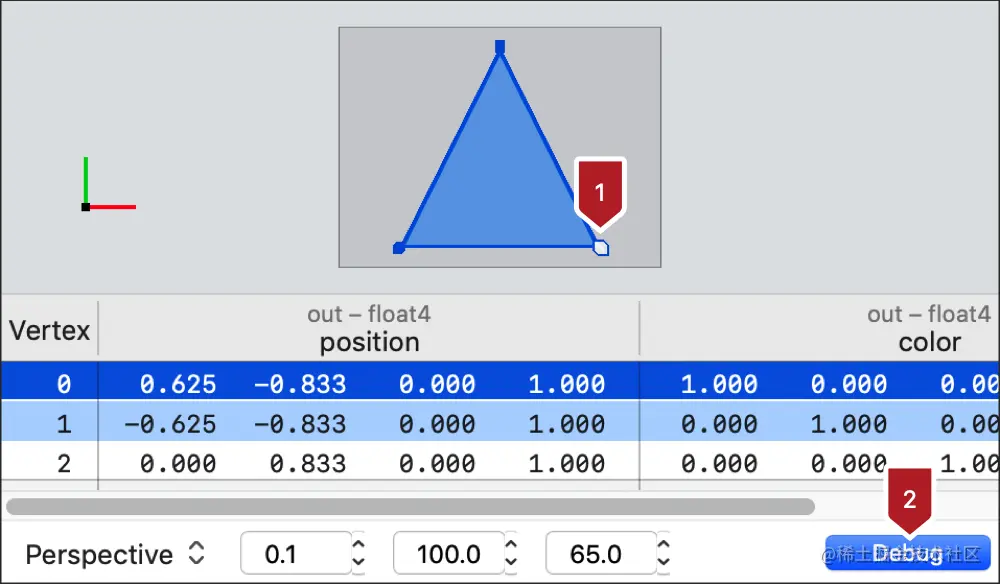Click the -0.833 value in row 0
Viewport: 1000px width, 584px height.
click(x=300, y=384)
